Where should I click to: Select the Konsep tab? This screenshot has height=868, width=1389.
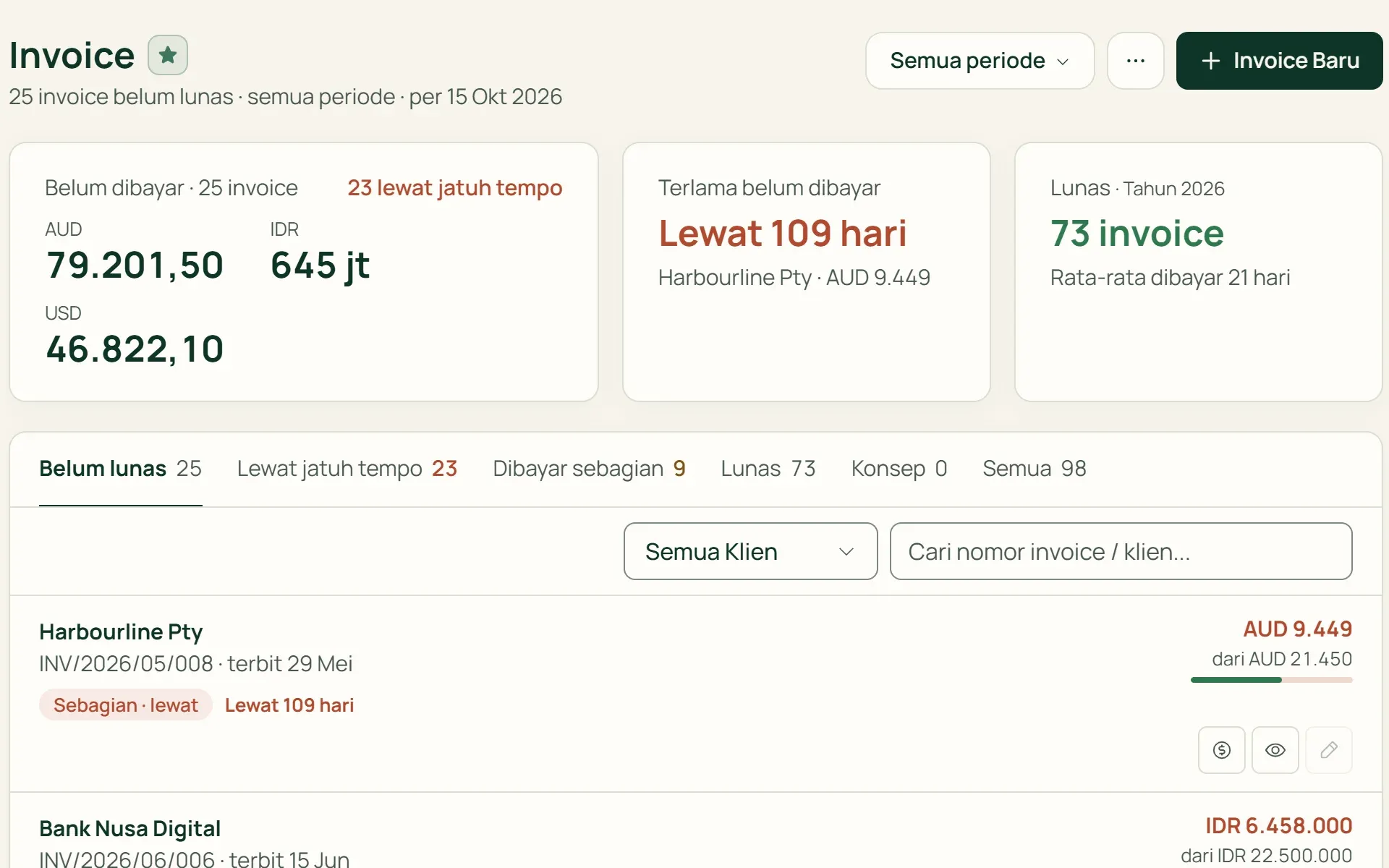[899, 469]
